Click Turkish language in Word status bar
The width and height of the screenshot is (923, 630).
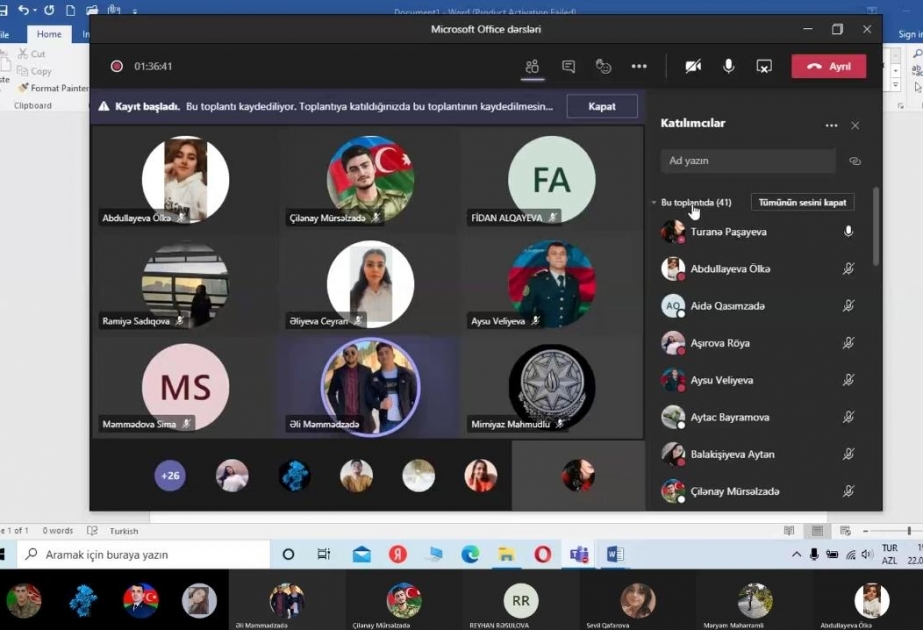pos(124,531)
